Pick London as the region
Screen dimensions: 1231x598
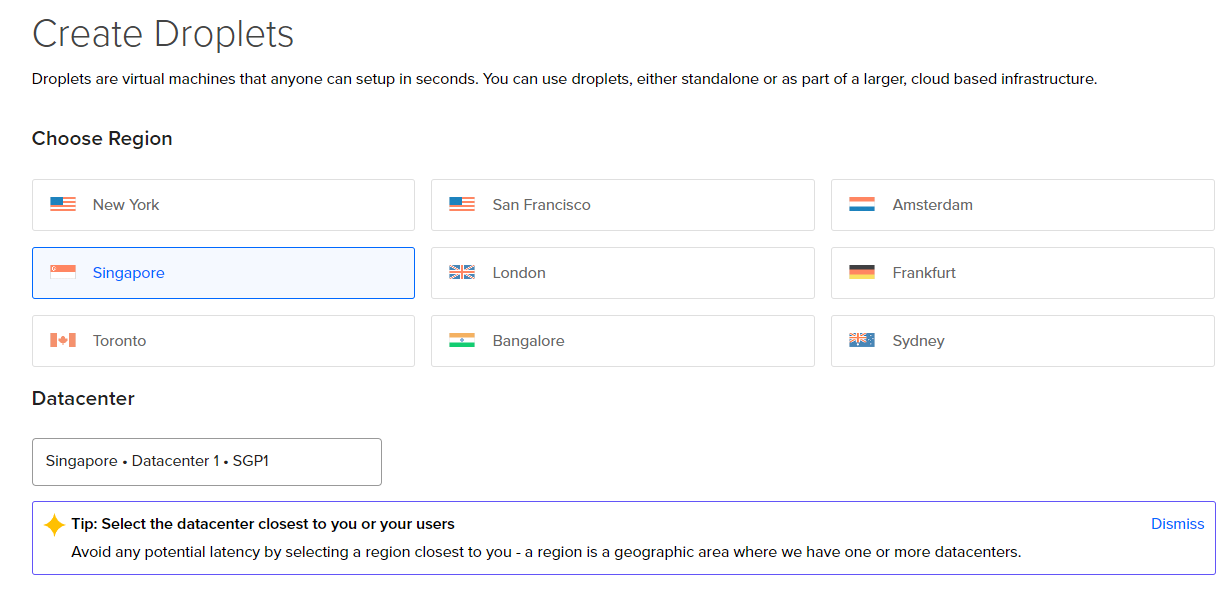(623, 273)
